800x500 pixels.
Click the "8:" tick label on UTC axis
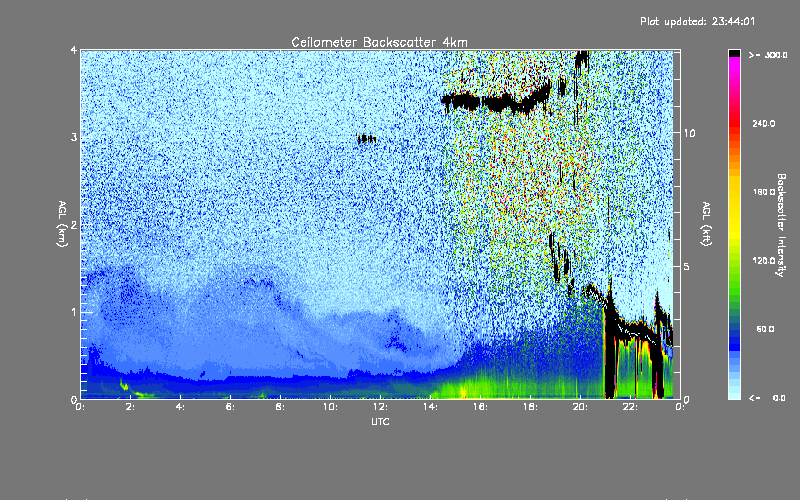[280, 407]
